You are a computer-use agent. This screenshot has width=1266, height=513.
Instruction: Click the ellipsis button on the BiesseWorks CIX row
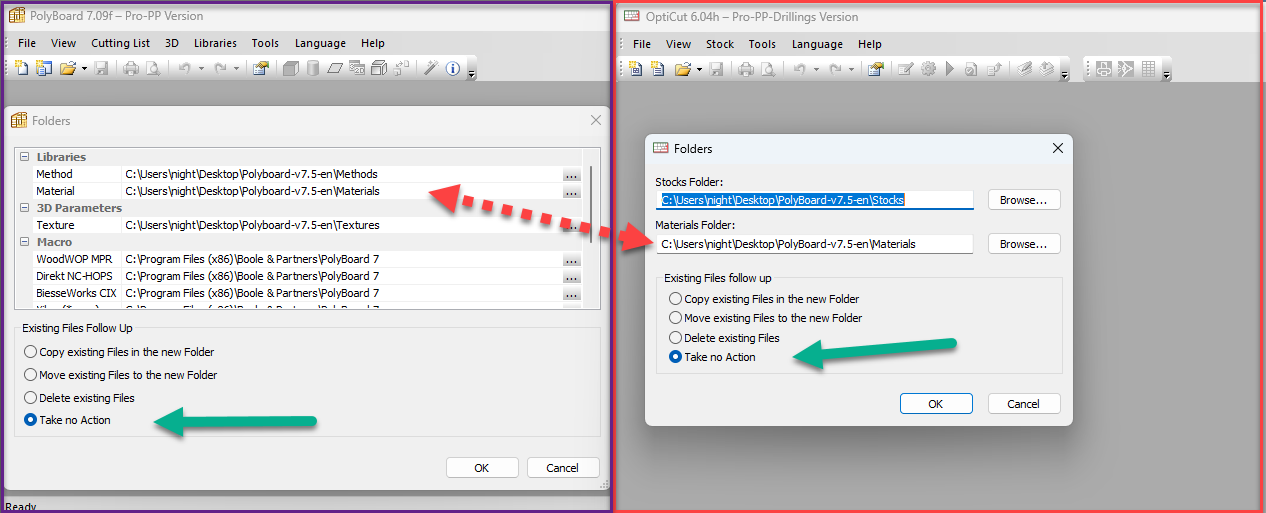click(x=571, y=294)
